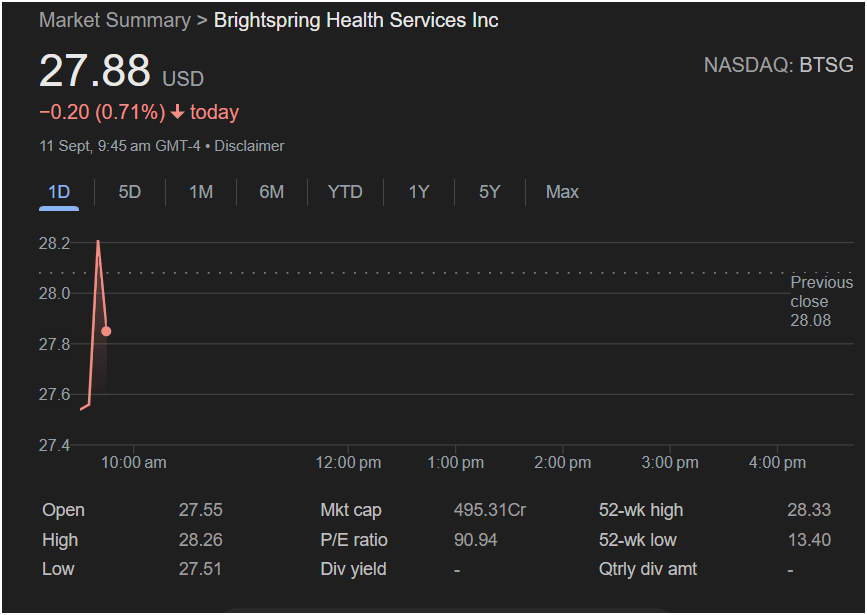Switch to the 5D chart tab
This screenshot has height=615, width=867.
pos(130,192)
